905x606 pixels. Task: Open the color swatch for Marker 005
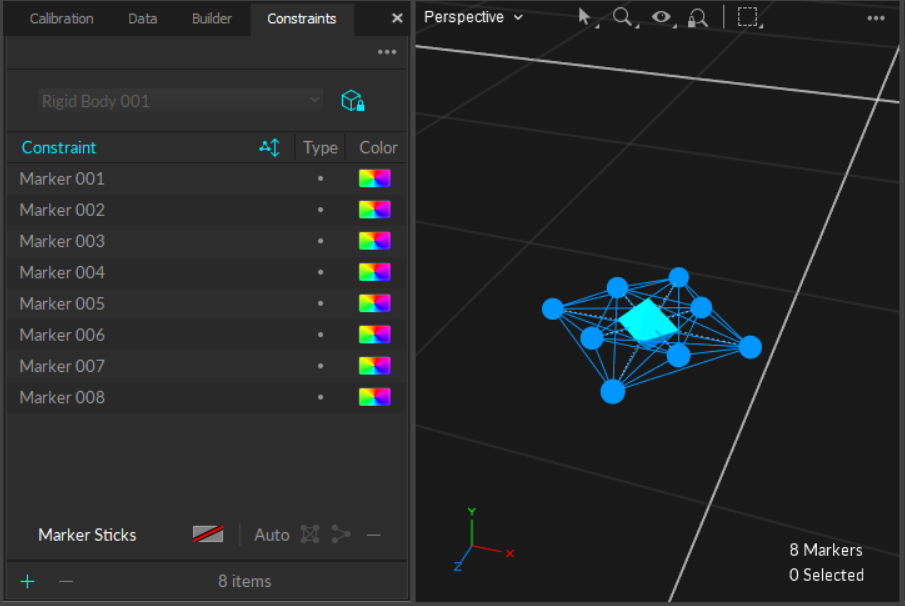coord(374,303)
